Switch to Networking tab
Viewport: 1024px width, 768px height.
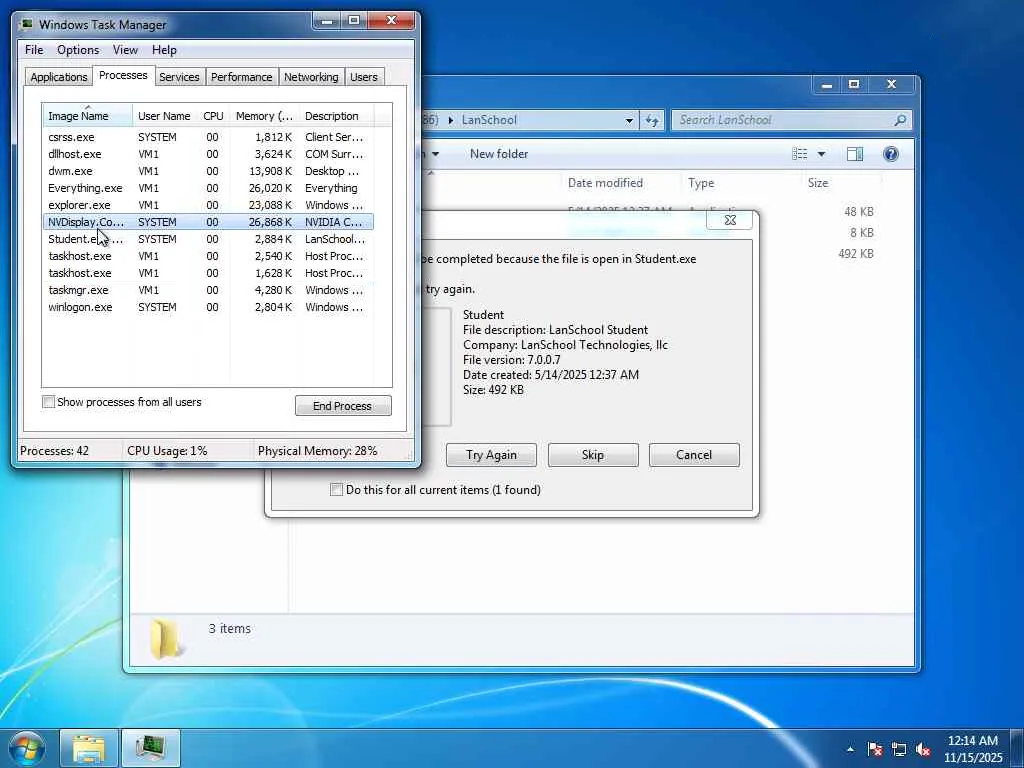tap(311, 77)
